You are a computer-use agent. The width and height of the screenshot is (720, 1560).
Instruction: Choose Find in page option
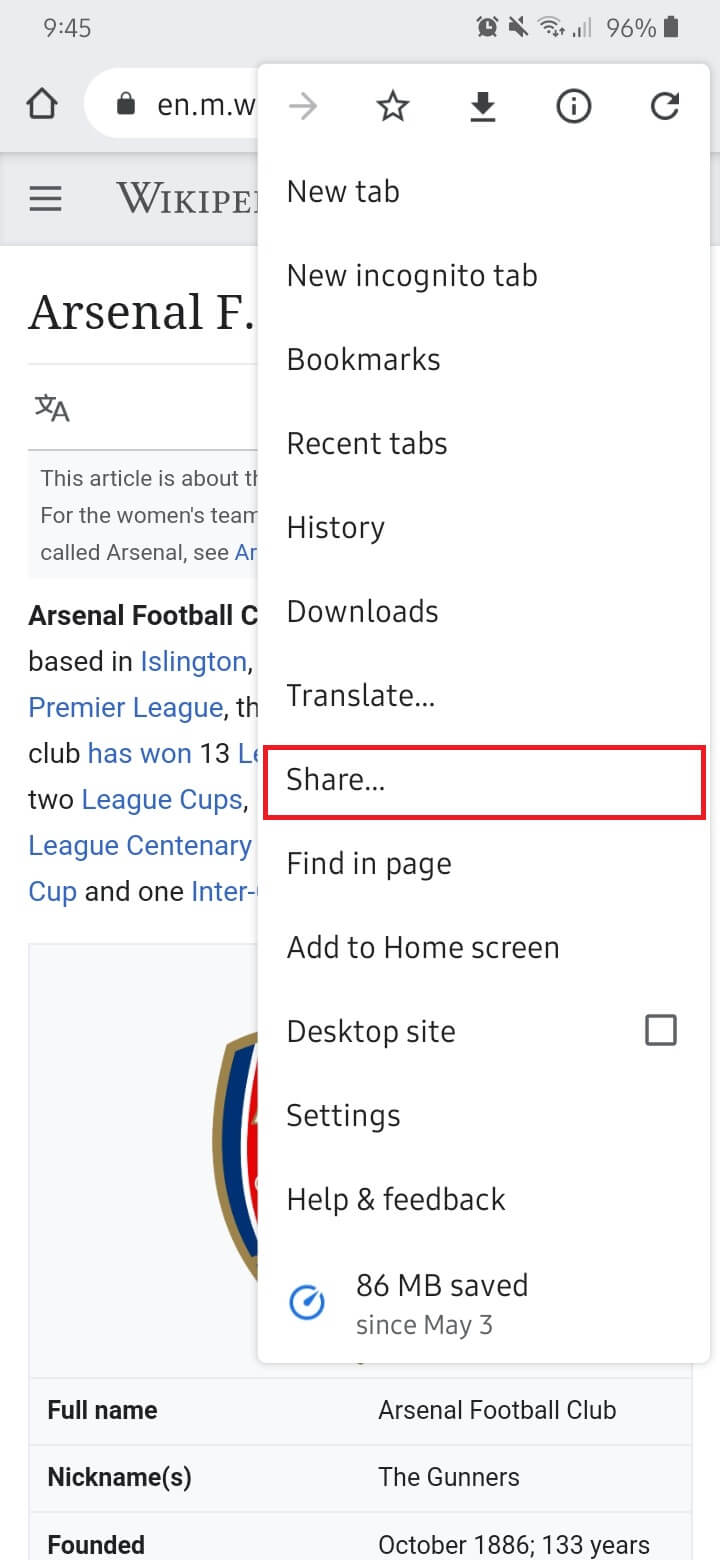(x=369, y=864)
